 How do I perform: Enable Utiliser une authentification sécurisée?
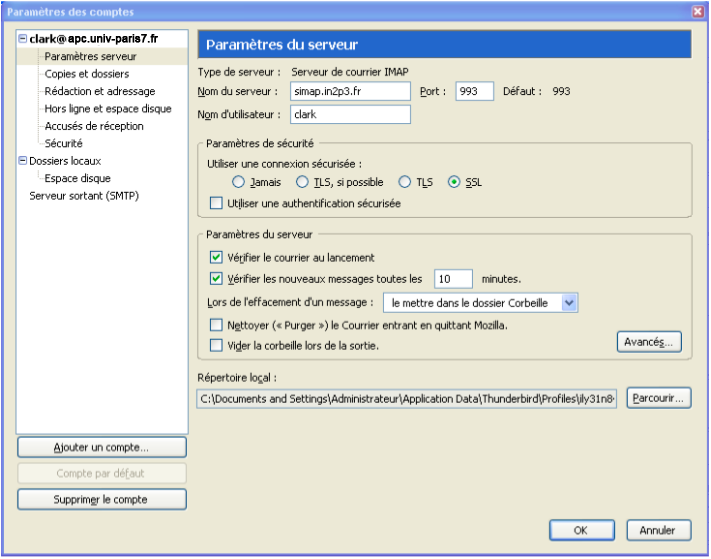pos(216,203)
